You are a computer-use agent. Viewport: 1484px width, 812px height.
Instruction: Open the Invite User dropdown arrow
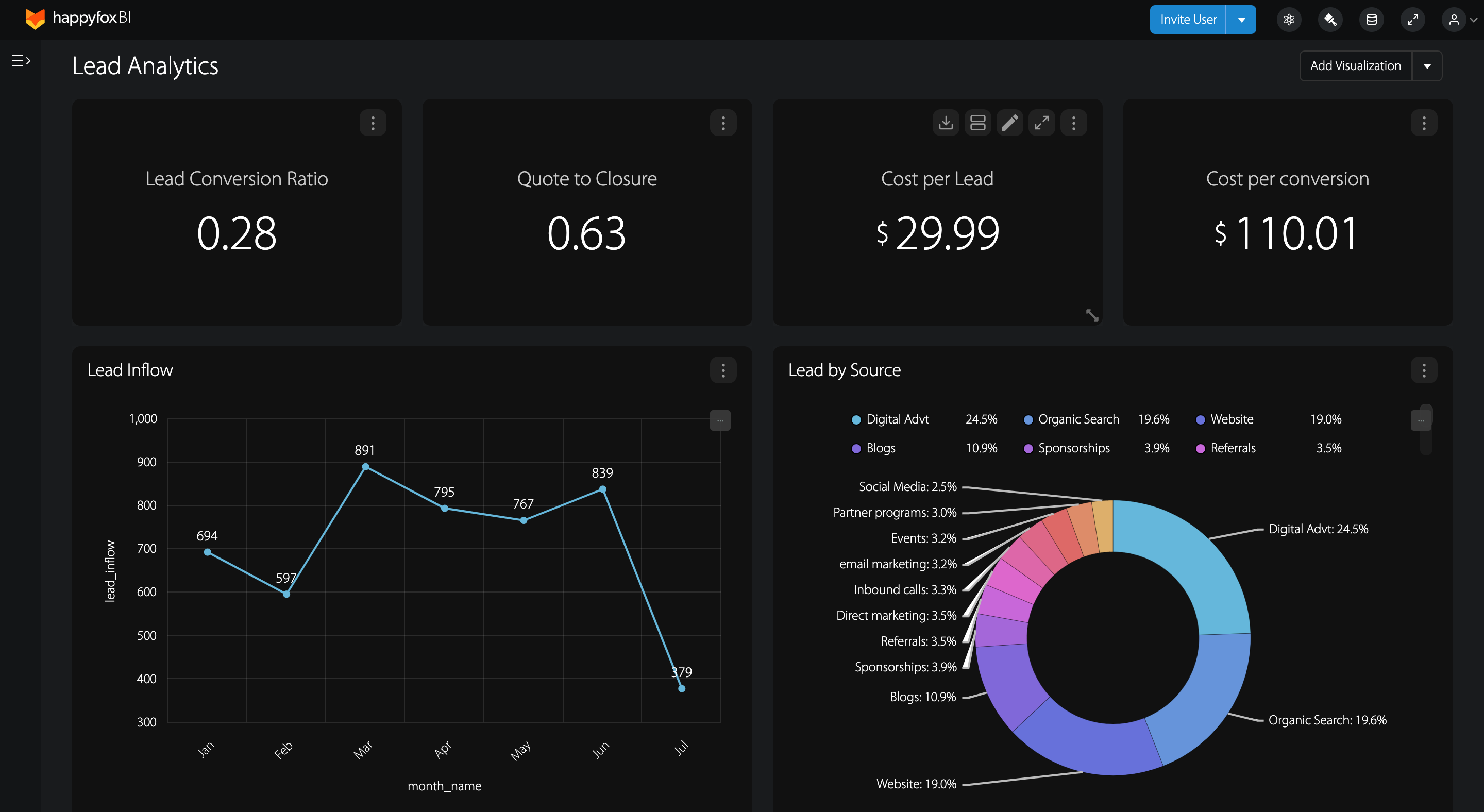[1241, 20]
